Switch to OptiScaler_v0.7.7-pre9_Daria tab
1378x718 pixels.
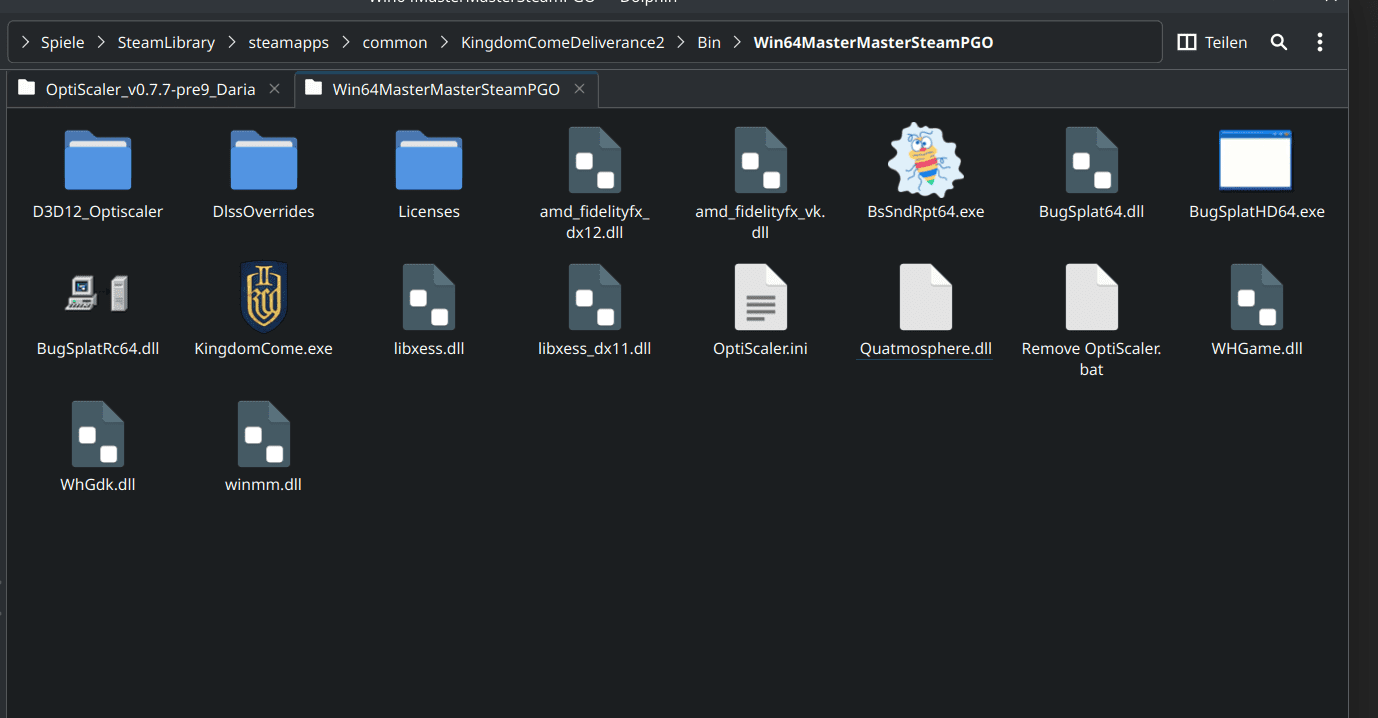click(x=150, y=89)
